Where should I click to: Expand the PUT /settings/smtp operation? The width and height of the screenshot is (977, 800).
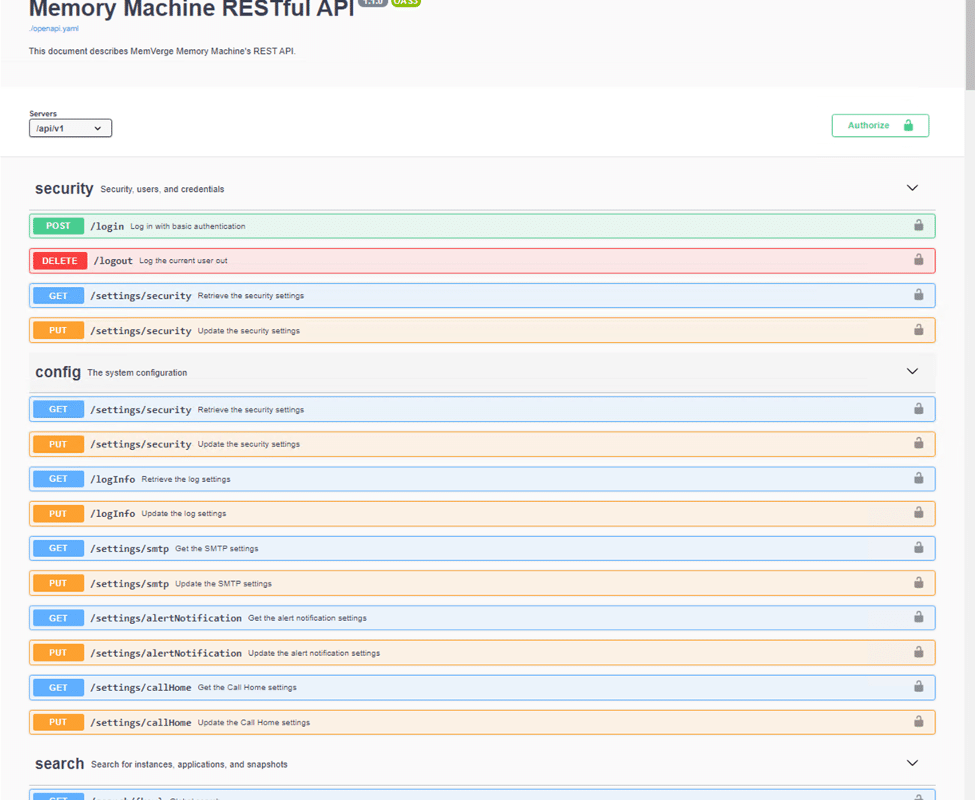point(482,583)
